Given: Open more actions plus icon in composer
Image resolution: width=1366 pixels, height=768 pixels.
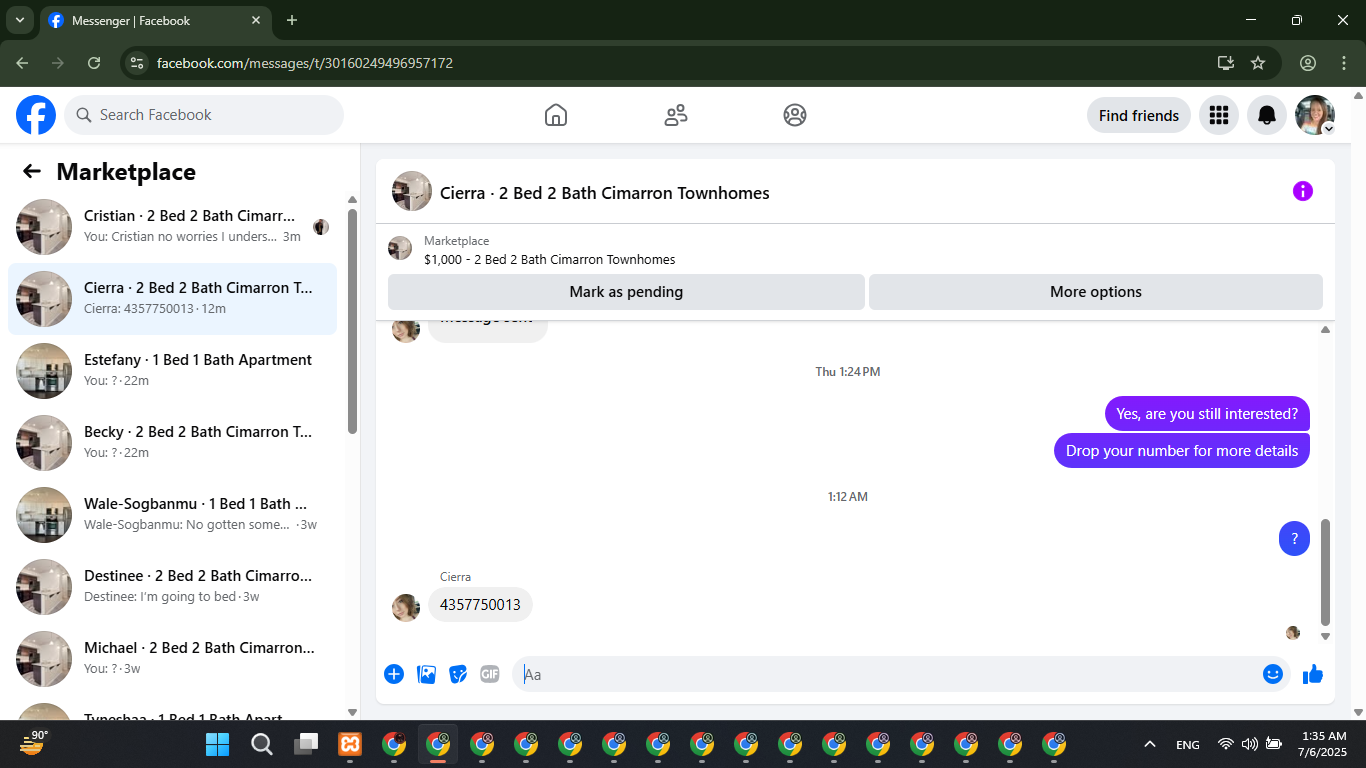Looking at the screenshot, I should [394, 674].
